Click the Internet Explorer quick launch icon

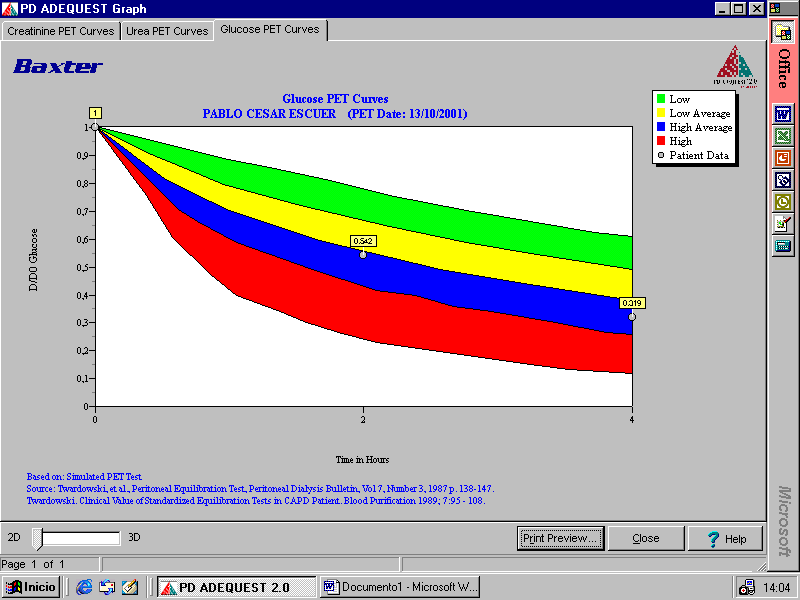85,587
